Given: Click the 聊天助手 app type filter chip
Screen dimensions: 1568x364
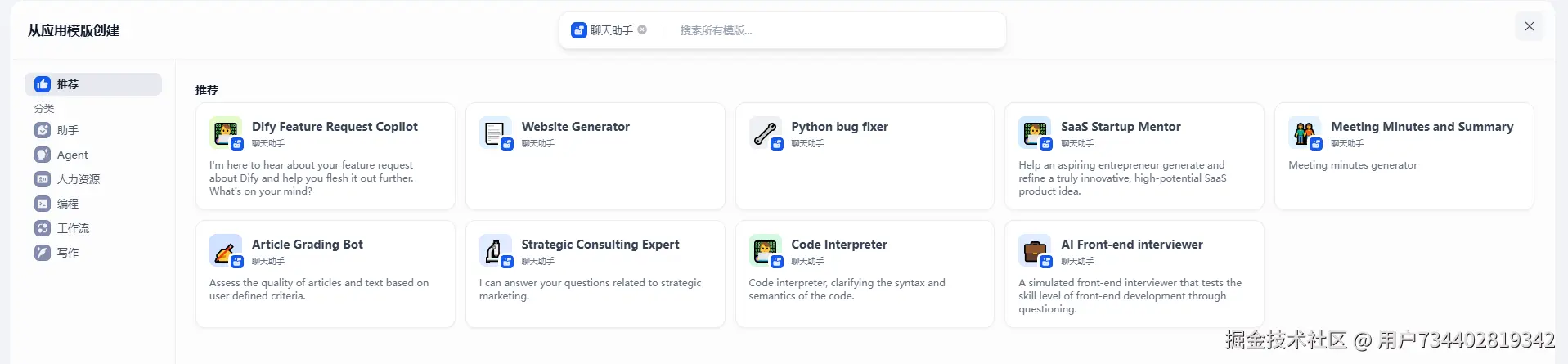Looking at the screenshot, I should click(x=604, y=30).
